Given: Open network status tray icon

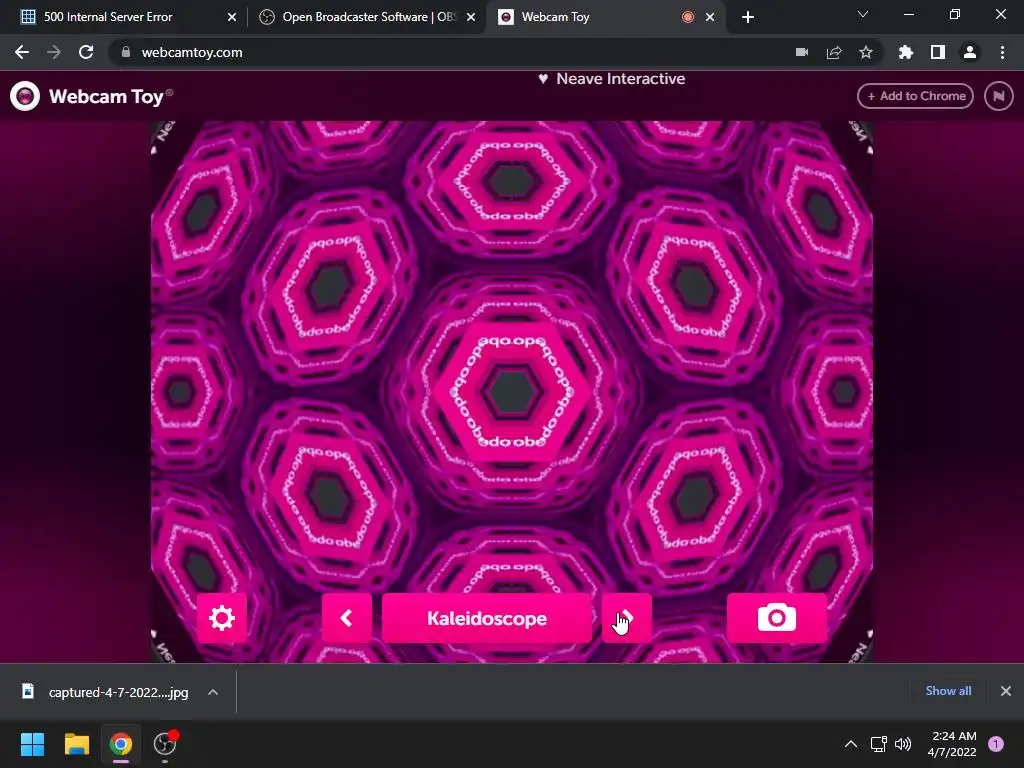Looking at the screenshot, I should [878, 744].
